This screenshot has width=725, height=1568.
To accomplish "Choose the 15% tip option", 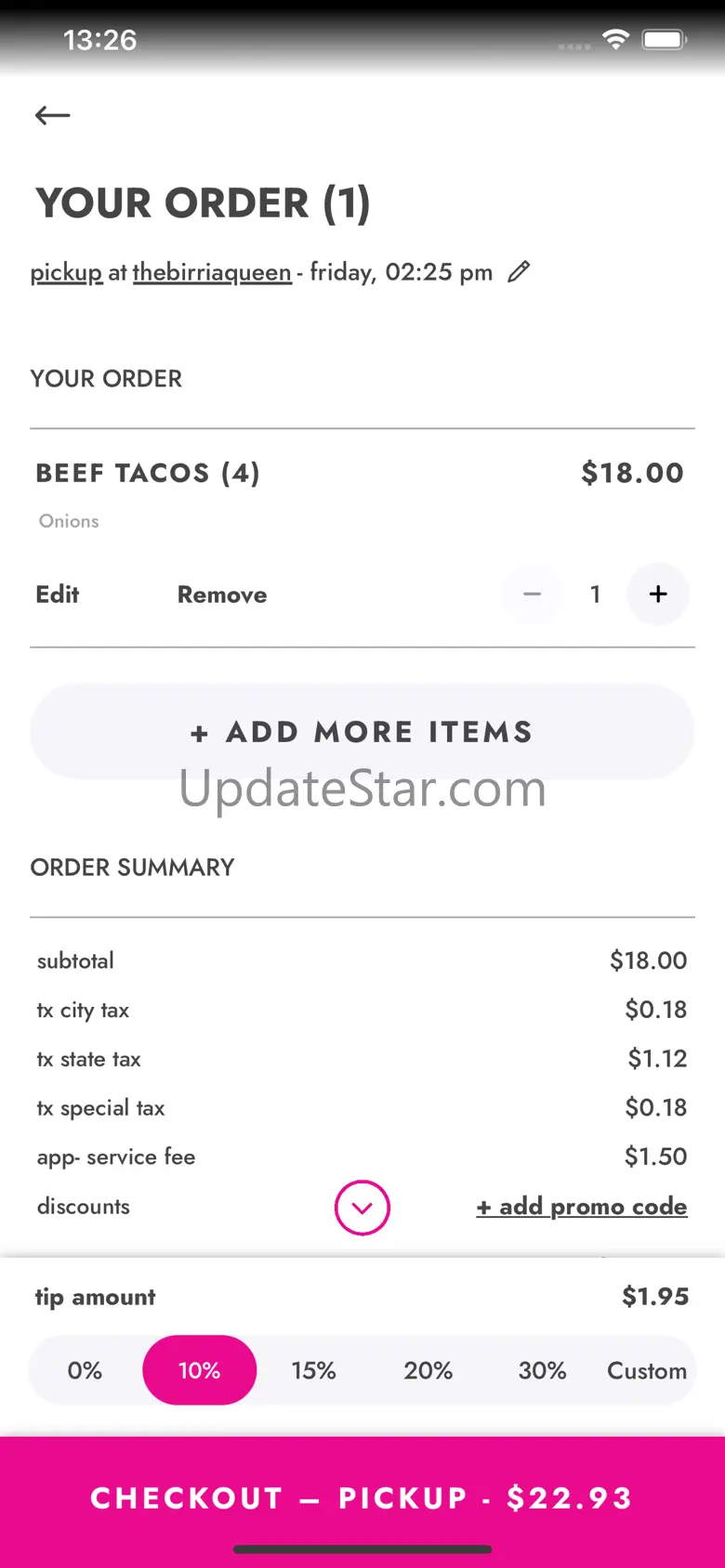I will click(x=313, y=1370).
